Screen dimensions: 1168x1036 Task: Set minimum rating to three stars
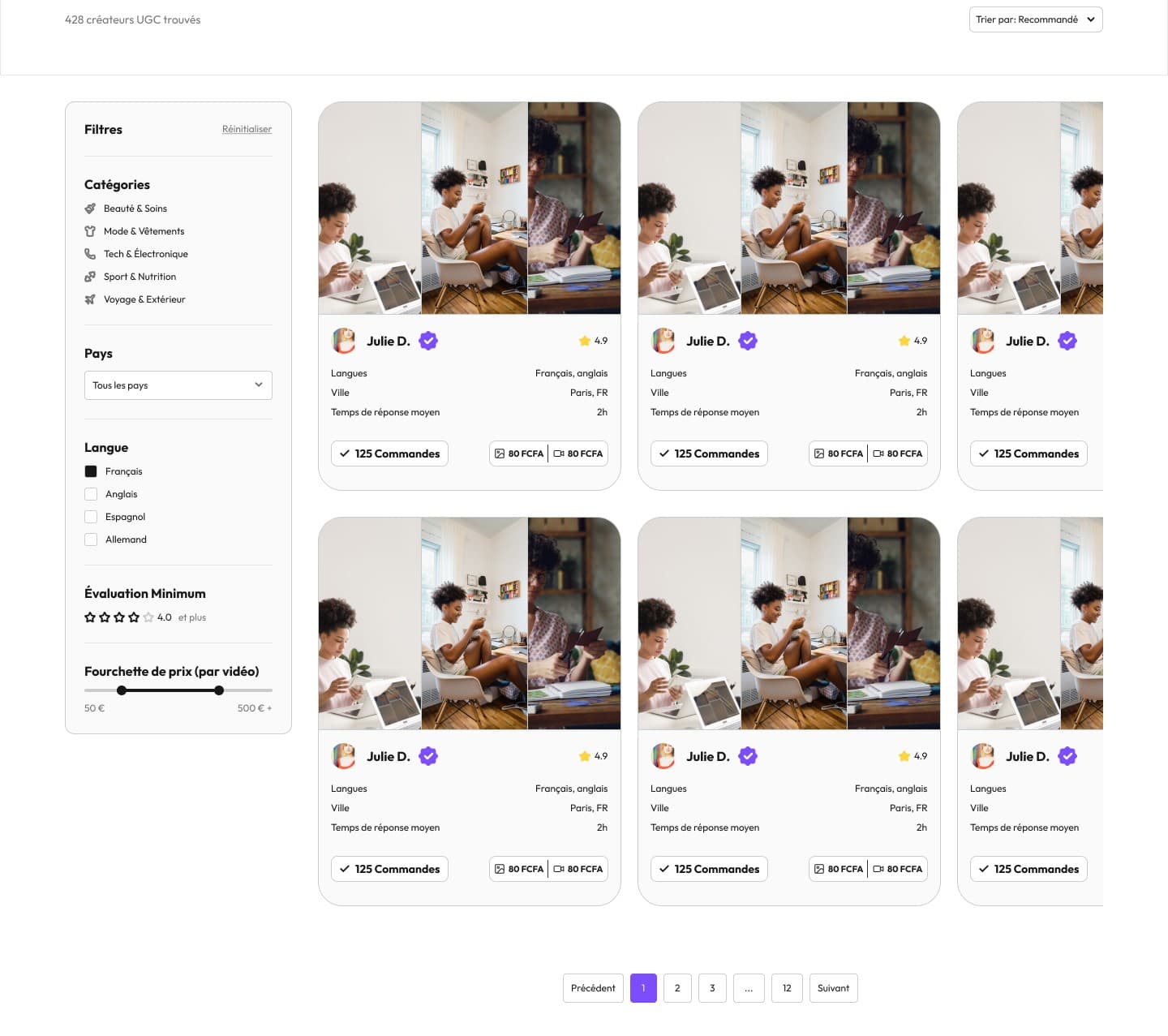119,617
